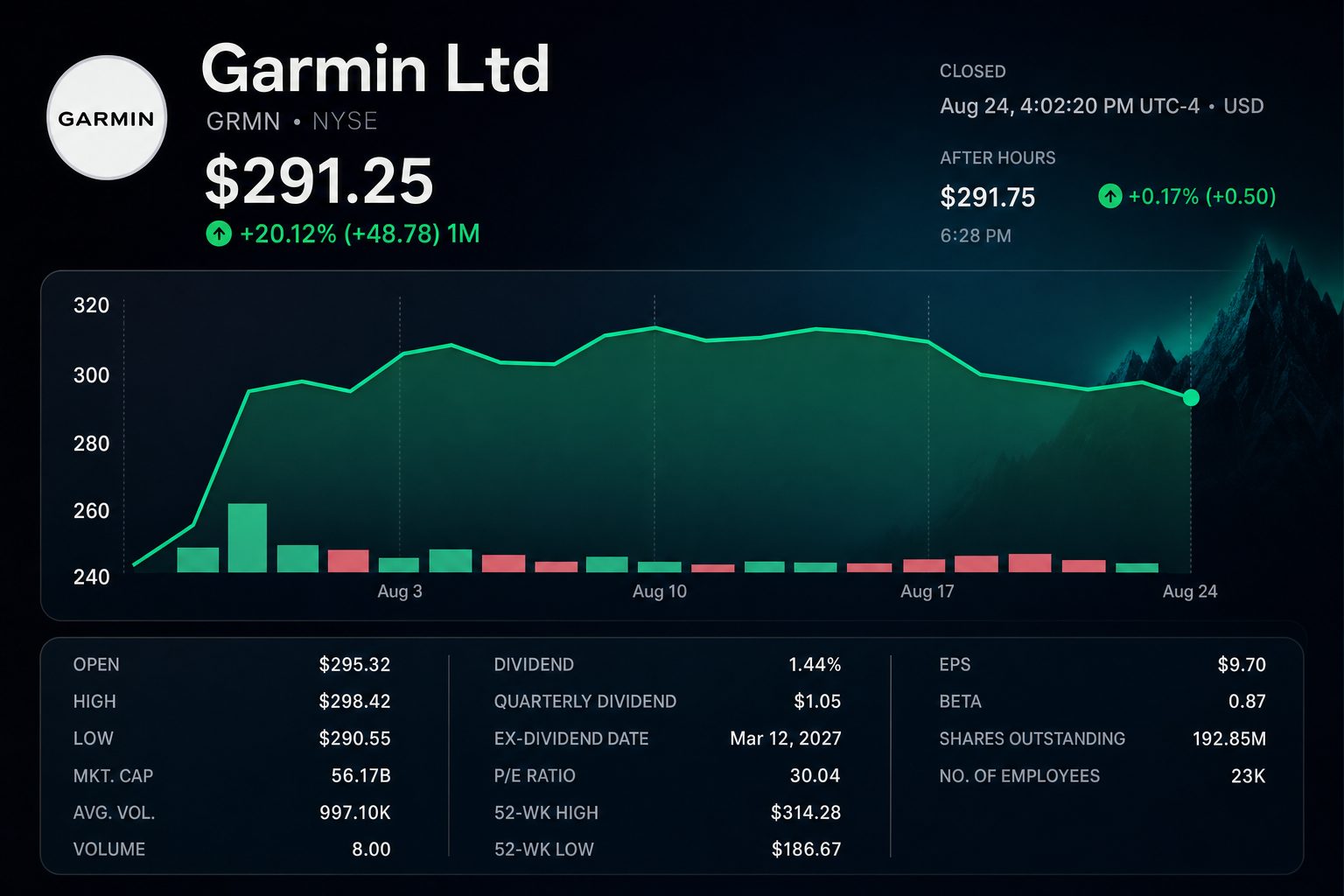
Task: Click the HIGH value $298.42
Action: (354, 701)
